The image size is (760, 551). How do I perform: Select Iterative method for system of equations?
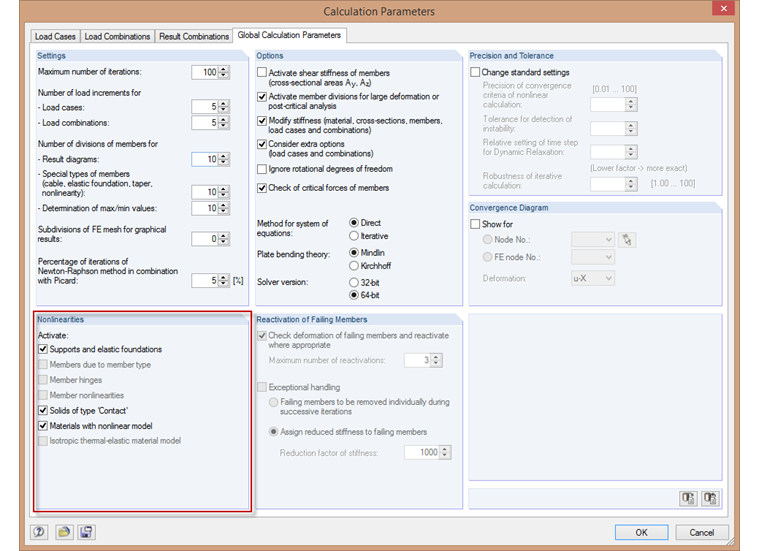point(354,236)
